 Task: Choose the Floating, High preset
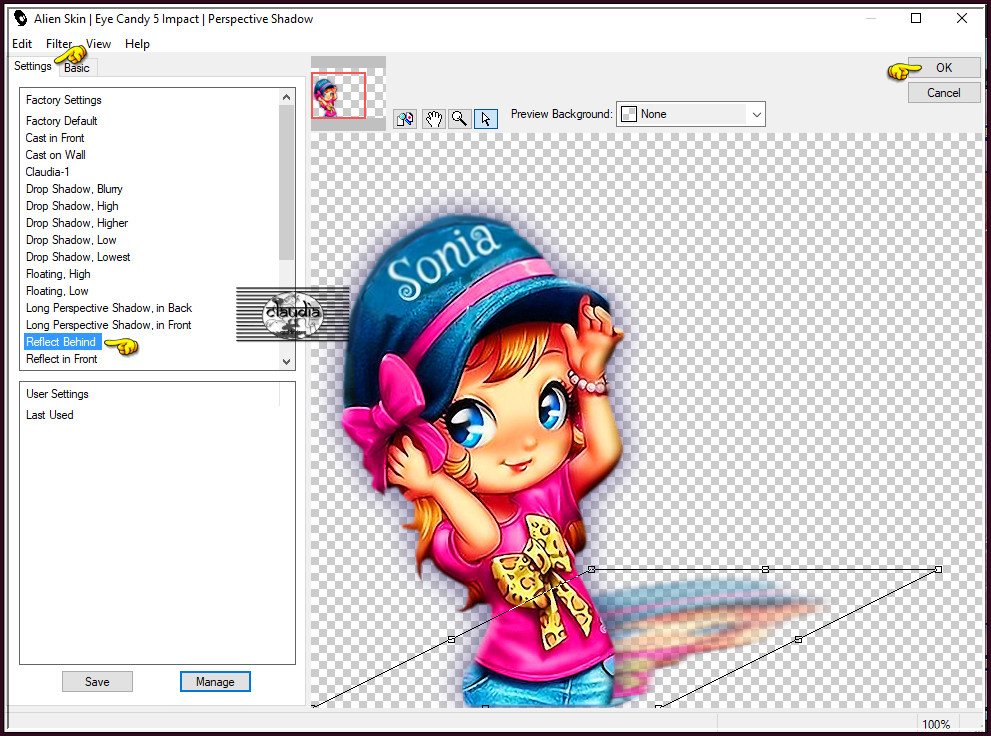tap(58, 274)
